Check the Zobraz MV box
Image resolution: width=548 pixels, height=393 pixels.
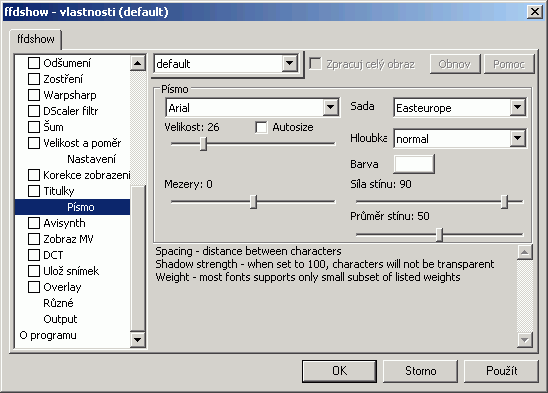click(x=34, y=239)
